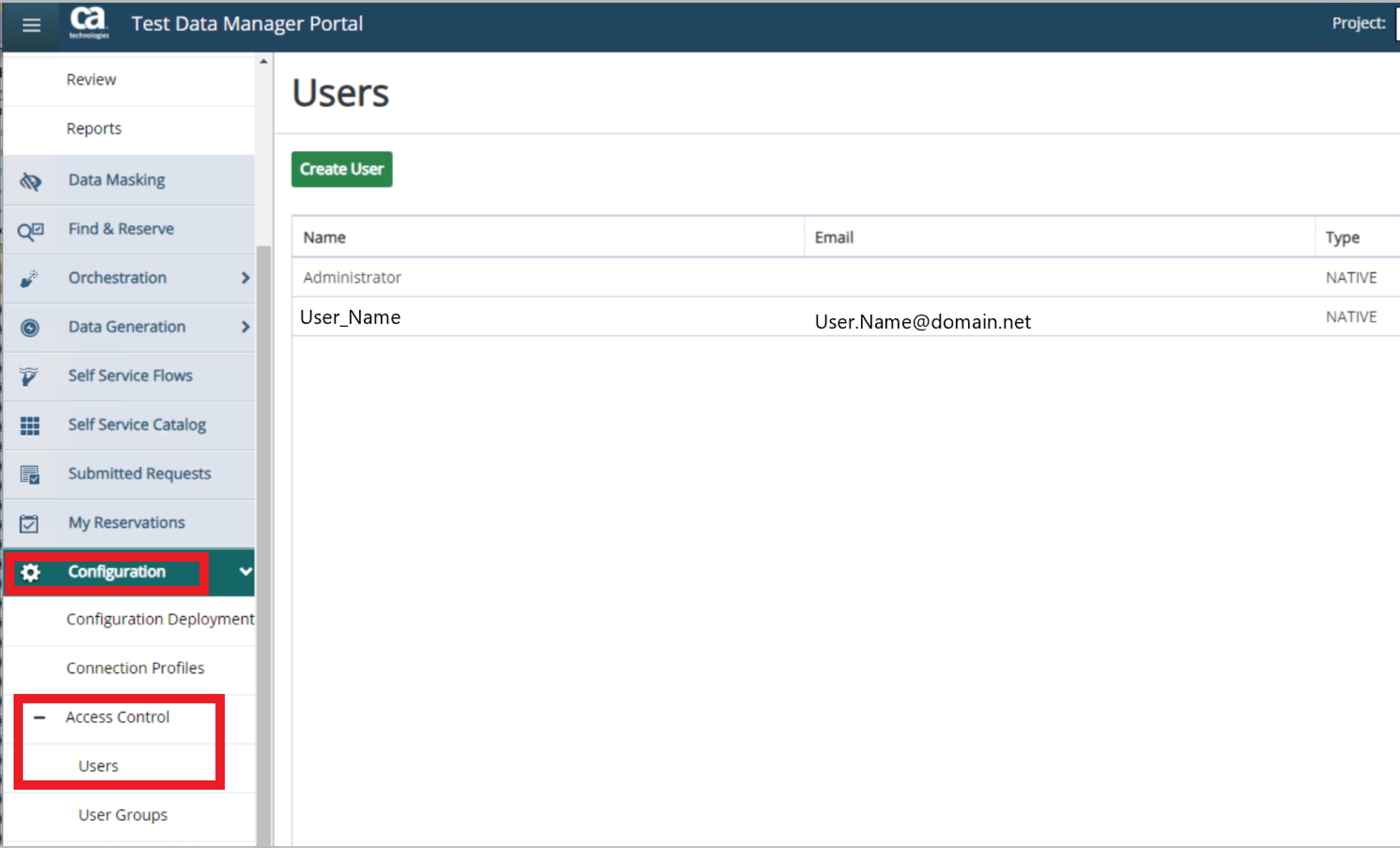This screenshot has width=1400, height=848.
Task: Collapse the Configuration section chevron
Action: pyautogui.click(x=246, y=571)
